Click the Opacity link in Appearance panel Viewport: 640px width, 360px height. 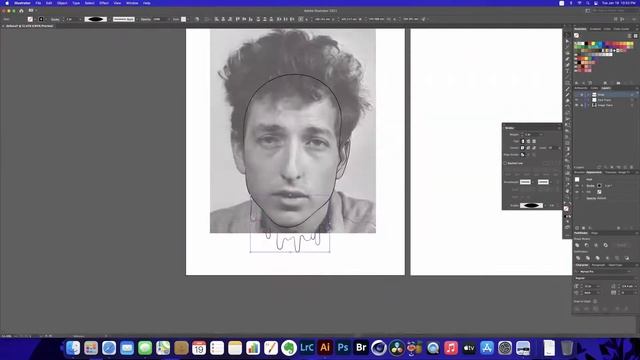pyautogui.click(x=591, y=198)
